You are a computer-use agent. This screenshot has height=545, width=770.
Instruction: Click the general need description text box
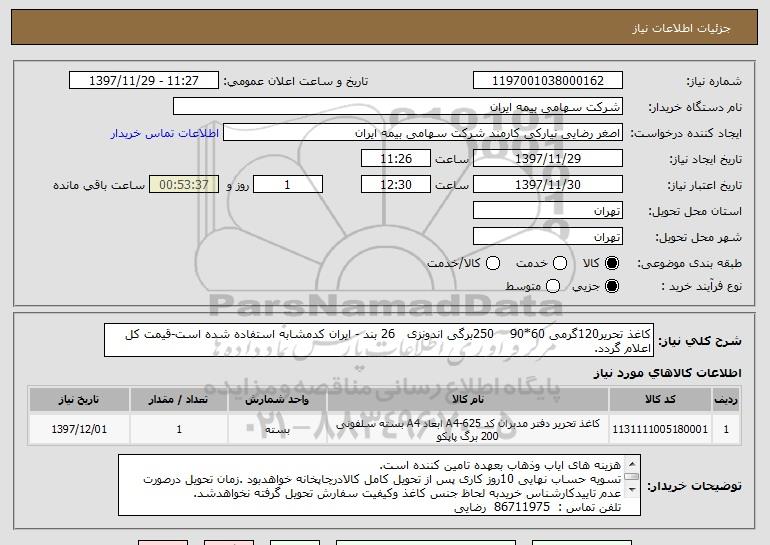click(x=379, y=340)
